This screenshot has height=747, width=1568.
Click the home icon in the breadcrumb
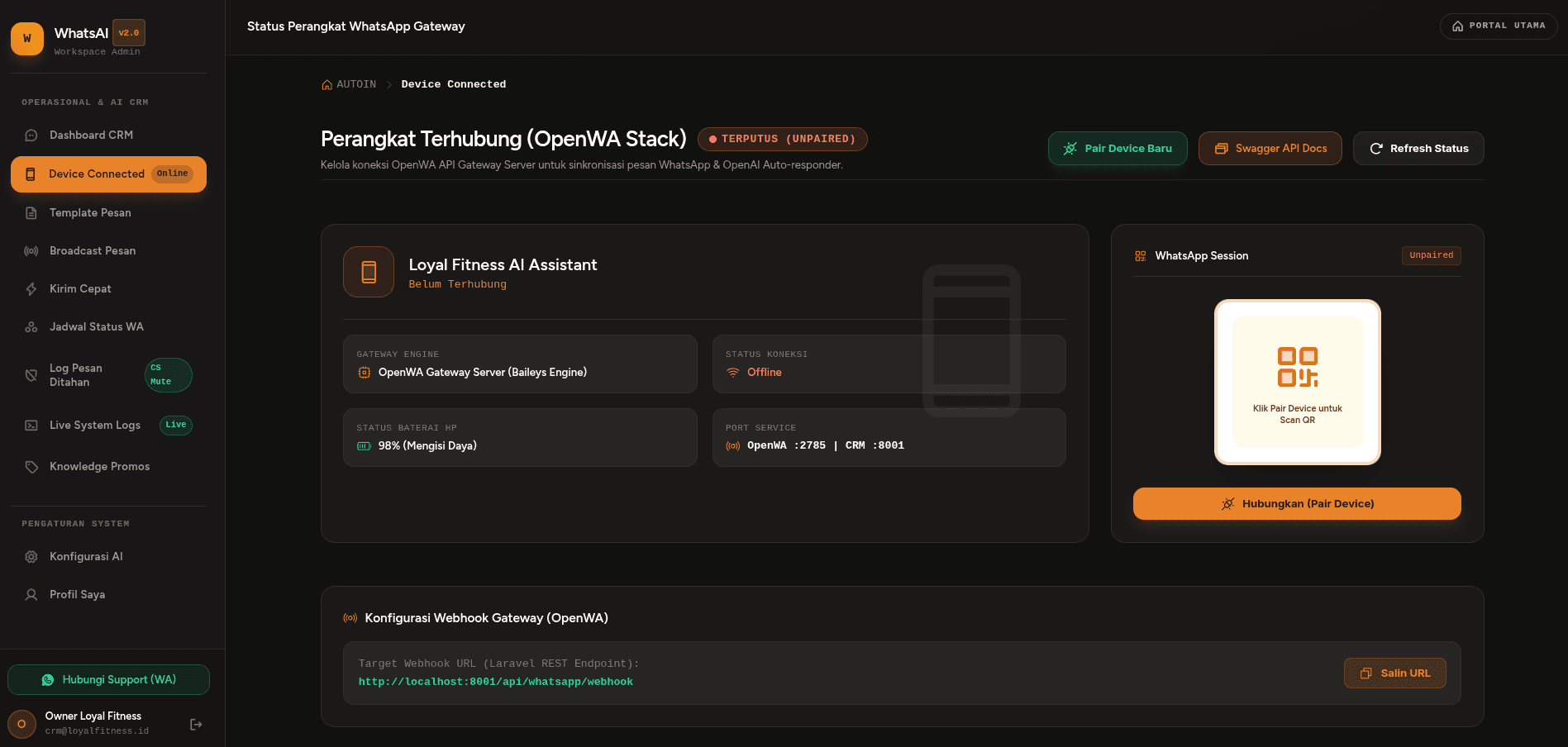click(327, 85)
